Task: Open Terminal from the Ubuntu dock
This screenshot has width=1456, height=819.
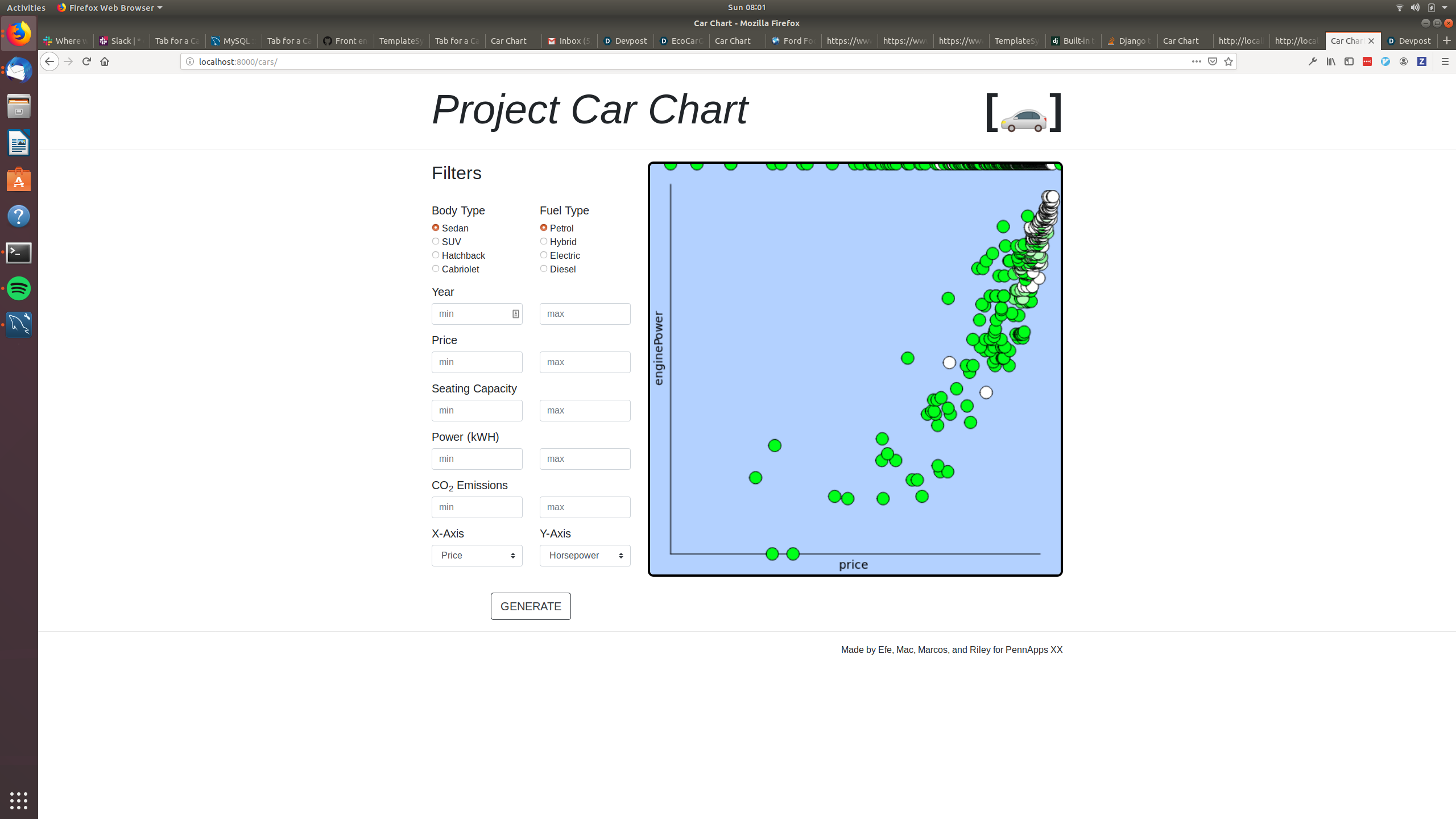Action: [x=19, y=253]
